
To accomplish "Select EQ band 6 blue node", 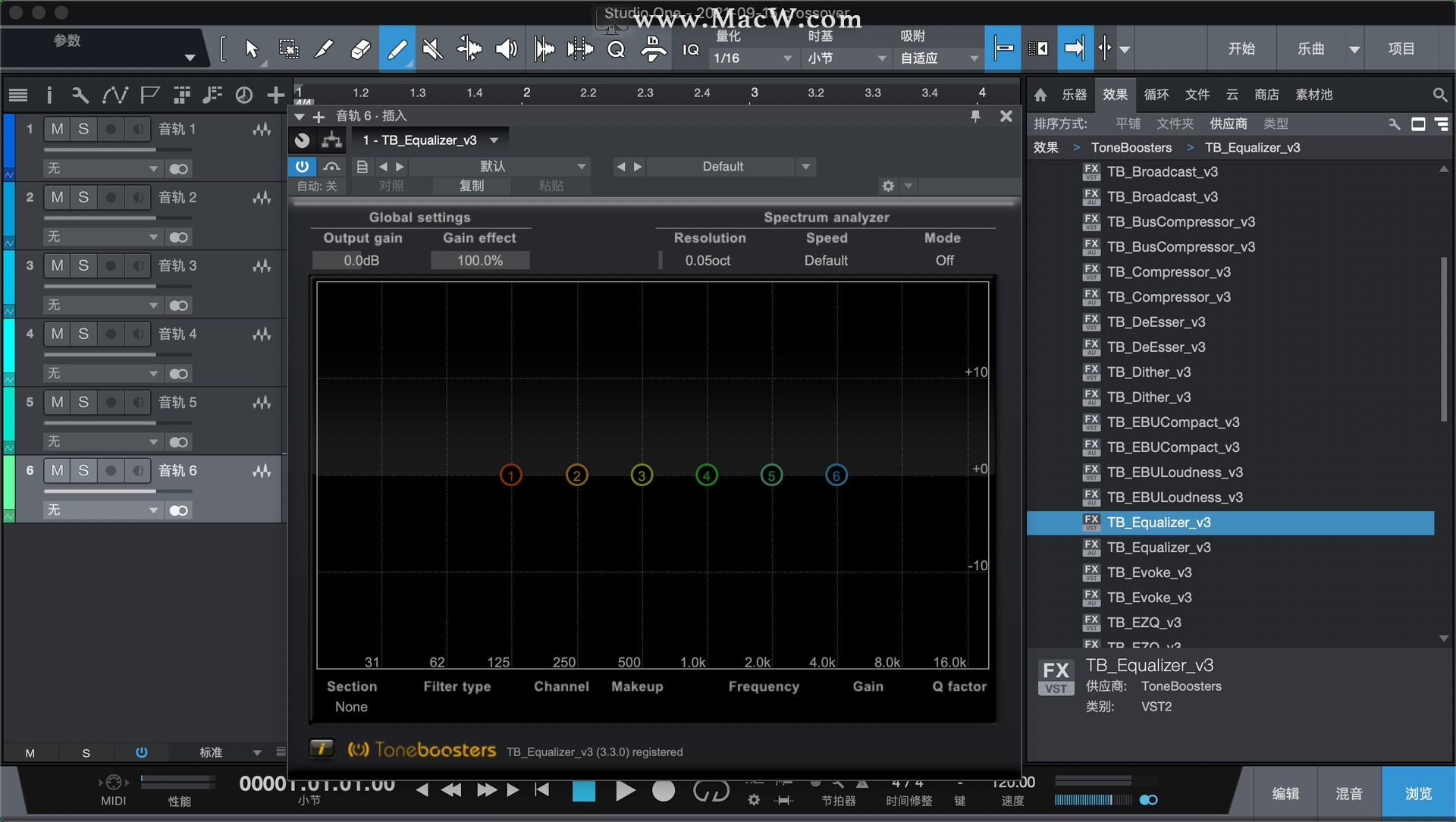I will pos(836,475).
